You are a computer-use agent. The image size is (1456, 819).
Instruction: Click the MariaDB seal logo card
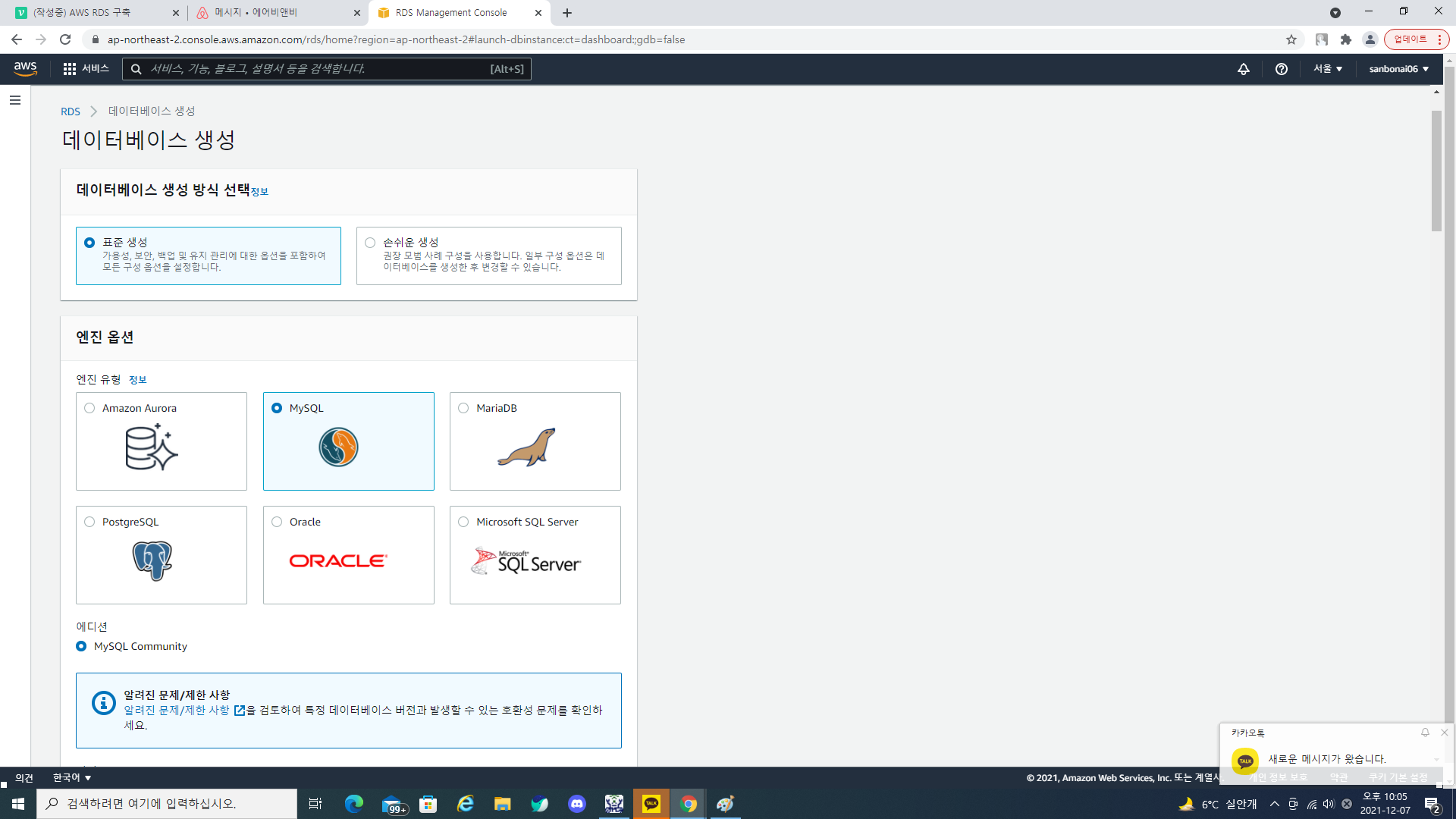(x=527, y=447)
